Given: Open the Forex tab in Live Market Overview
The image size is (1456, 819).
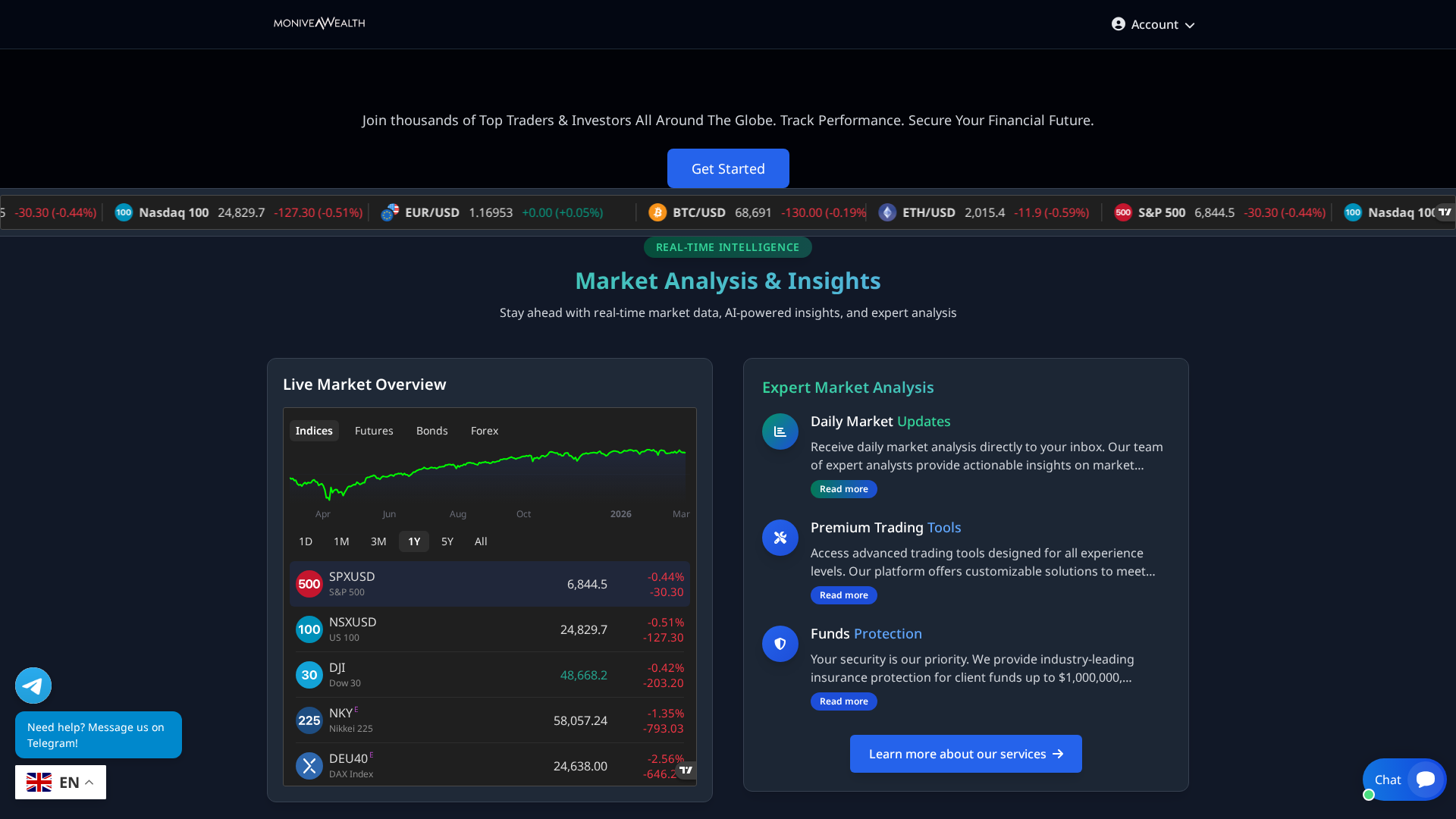Looking at the screenshot, I should [x=484, y=430].
